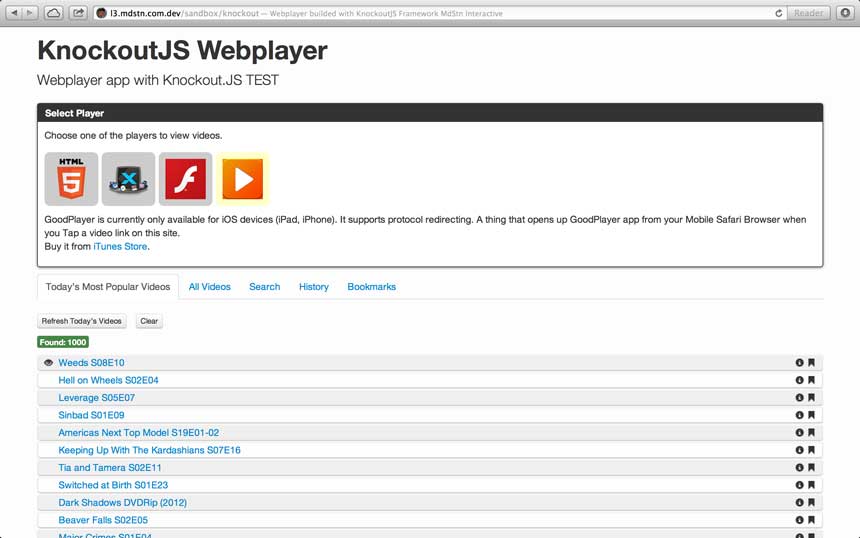860x538 pixels.
Task: Click the green Found: 1000 badge
Action: [x=63, y=342]
